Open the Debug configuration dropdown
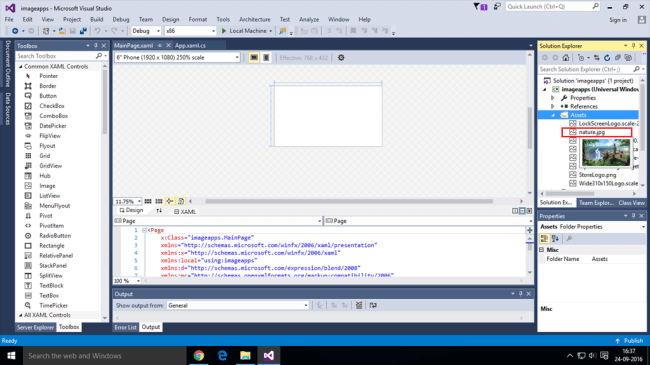The width and height of the screenshot is (650, 365). (x=146, y=31)
